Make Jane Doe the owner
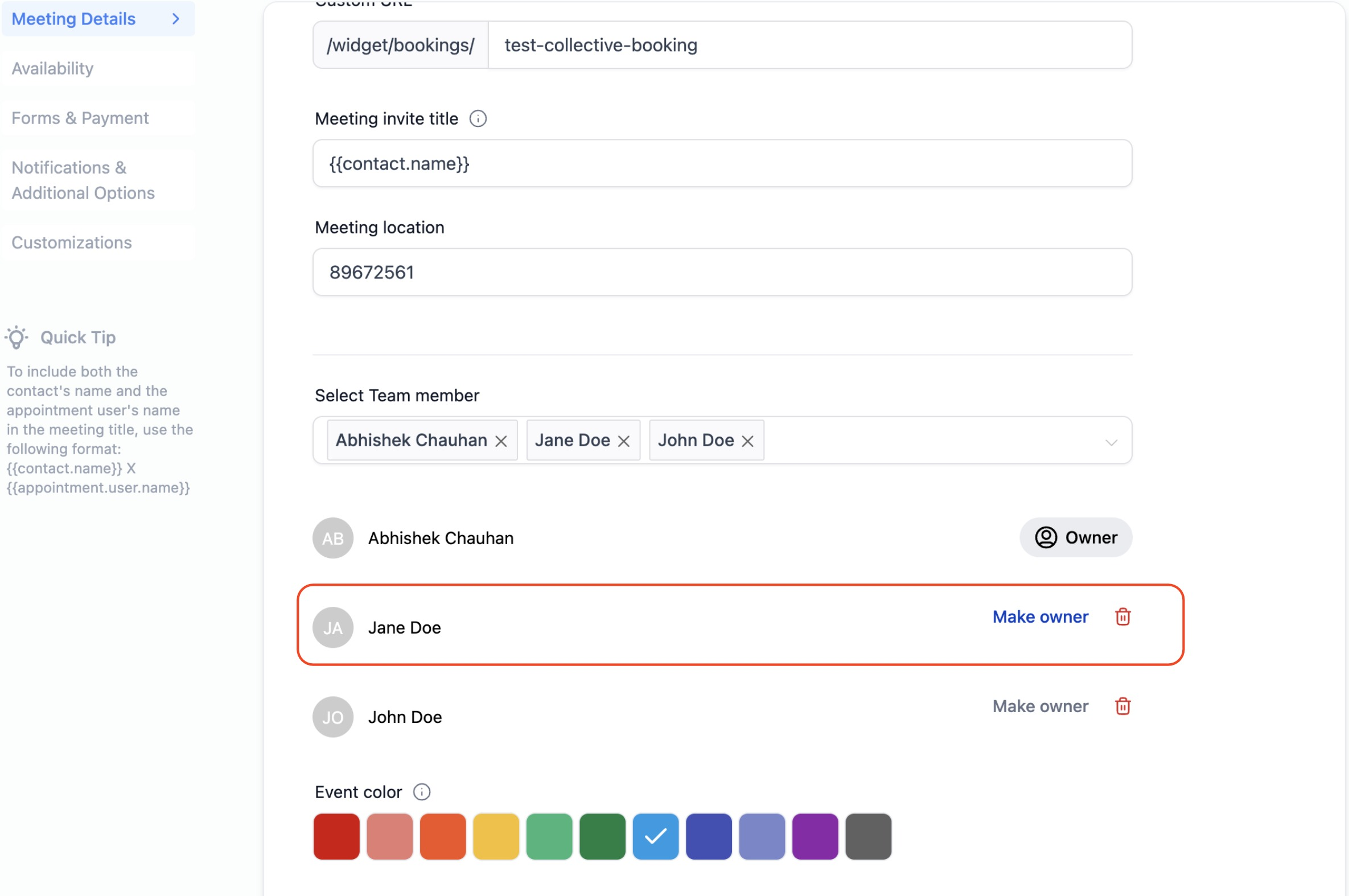 click(1040, 616)
